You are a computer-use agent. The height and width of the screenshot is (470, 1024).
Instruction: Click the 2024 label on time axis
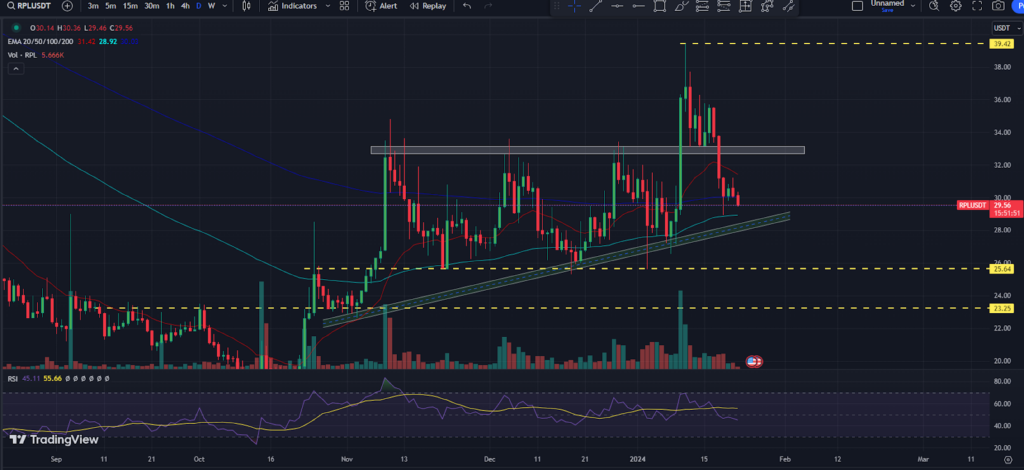[x=636, y=460]
